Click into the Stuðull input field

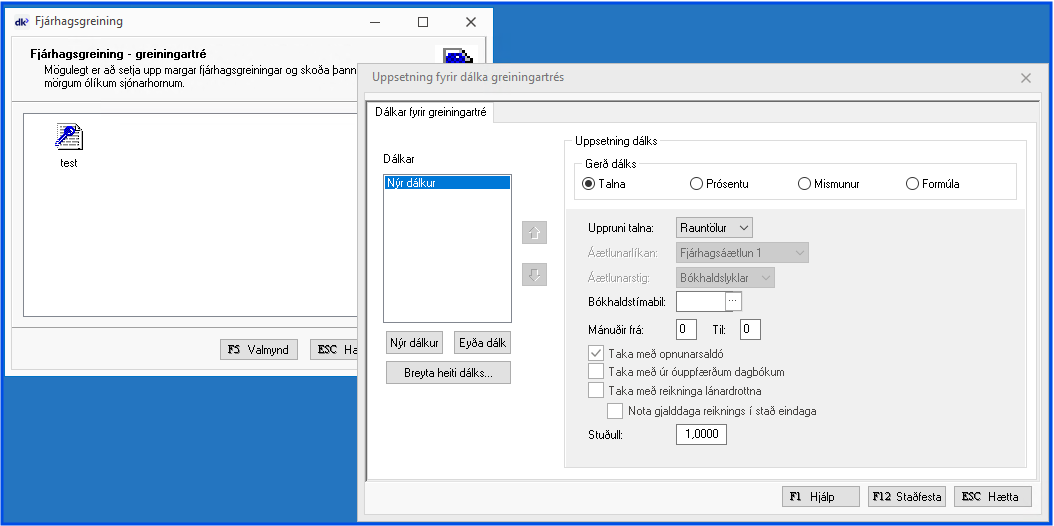[701, 434]
